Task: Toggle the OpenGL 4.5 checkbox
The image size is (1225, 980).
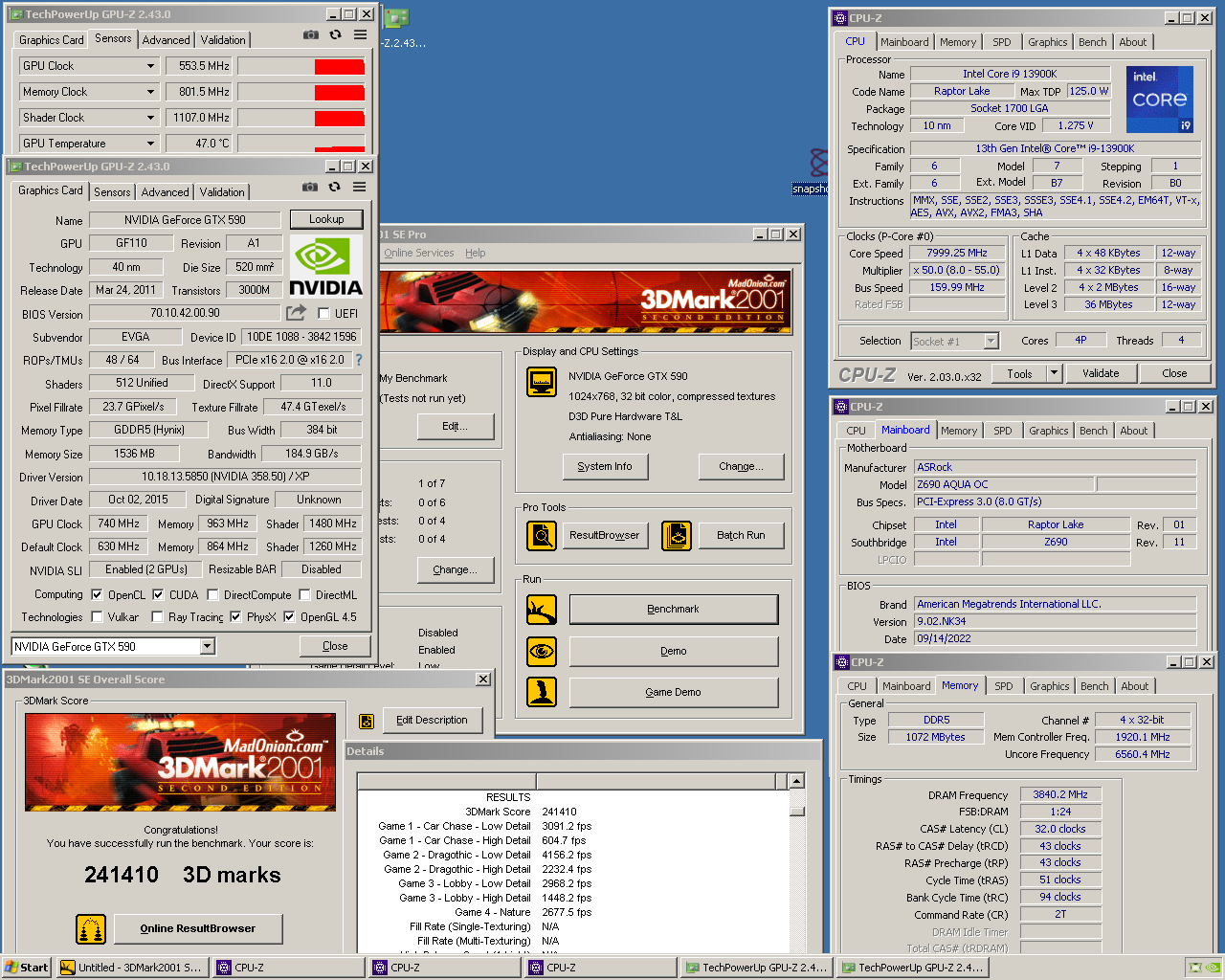Action: [x=289, y=617]
